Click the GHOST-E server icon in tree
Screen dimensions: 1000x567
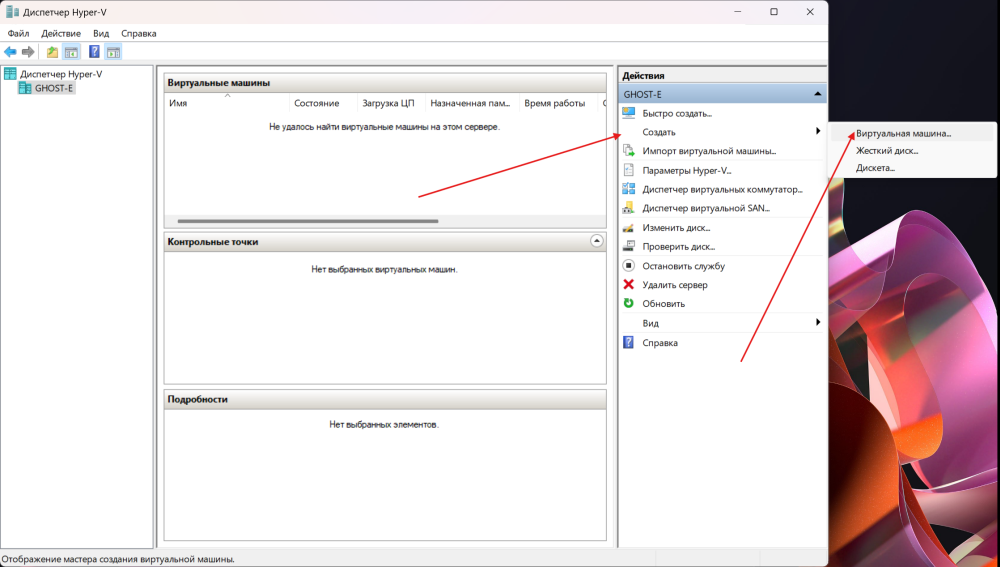coord(25,88)
